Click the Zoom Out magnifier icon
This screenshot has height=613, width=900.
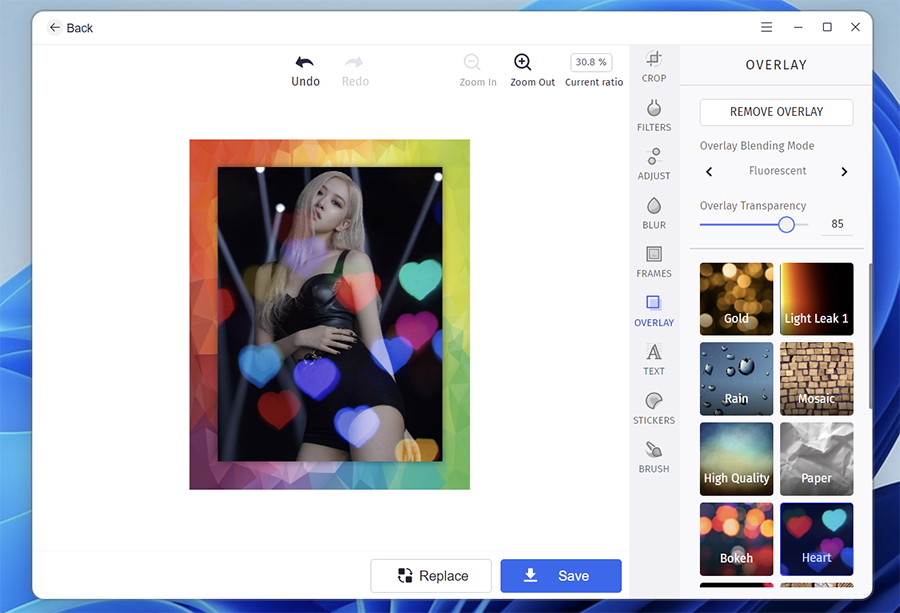(x=522, y=62)
